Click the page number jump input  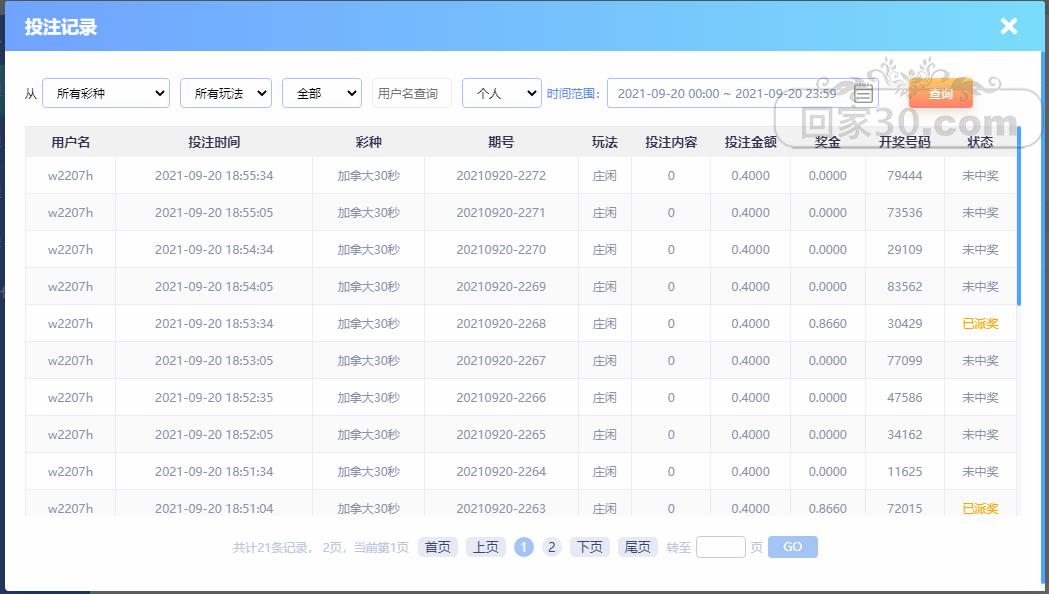(x=720, y=547)
